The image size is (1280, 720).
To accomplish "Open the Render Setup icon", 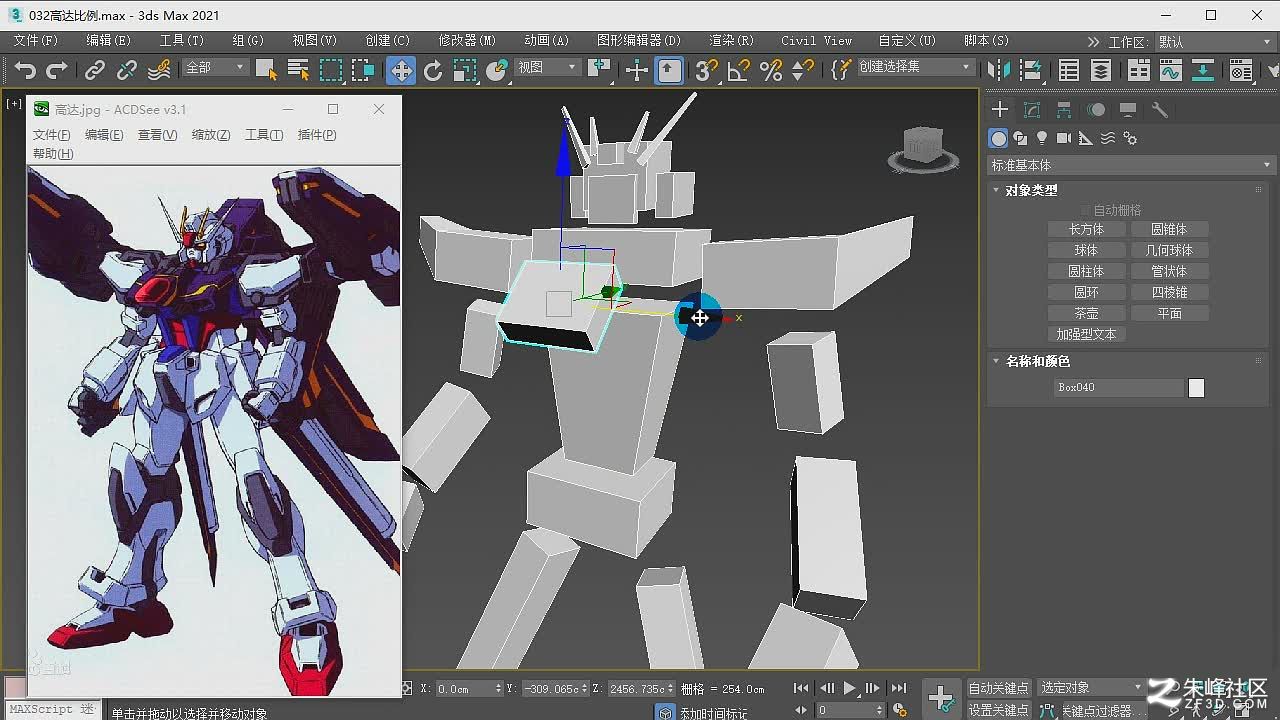I will point(1241,70).
